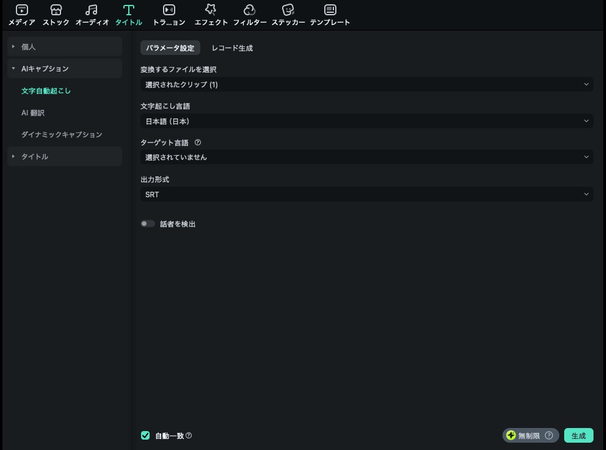This screenshot has width=606, height=450.
Task: Switch to the レコード生成 tab
Action: click(231, 48)
